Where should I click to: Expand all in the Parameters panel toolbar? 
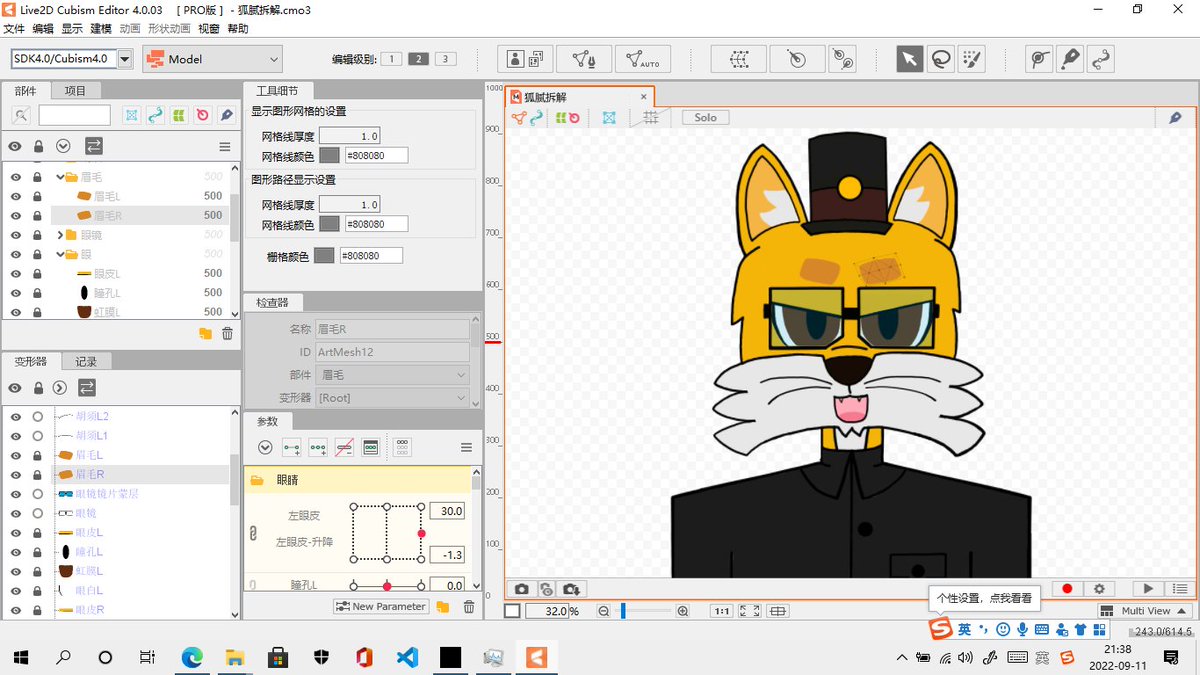pyautogui.click(x=265, y=447)
